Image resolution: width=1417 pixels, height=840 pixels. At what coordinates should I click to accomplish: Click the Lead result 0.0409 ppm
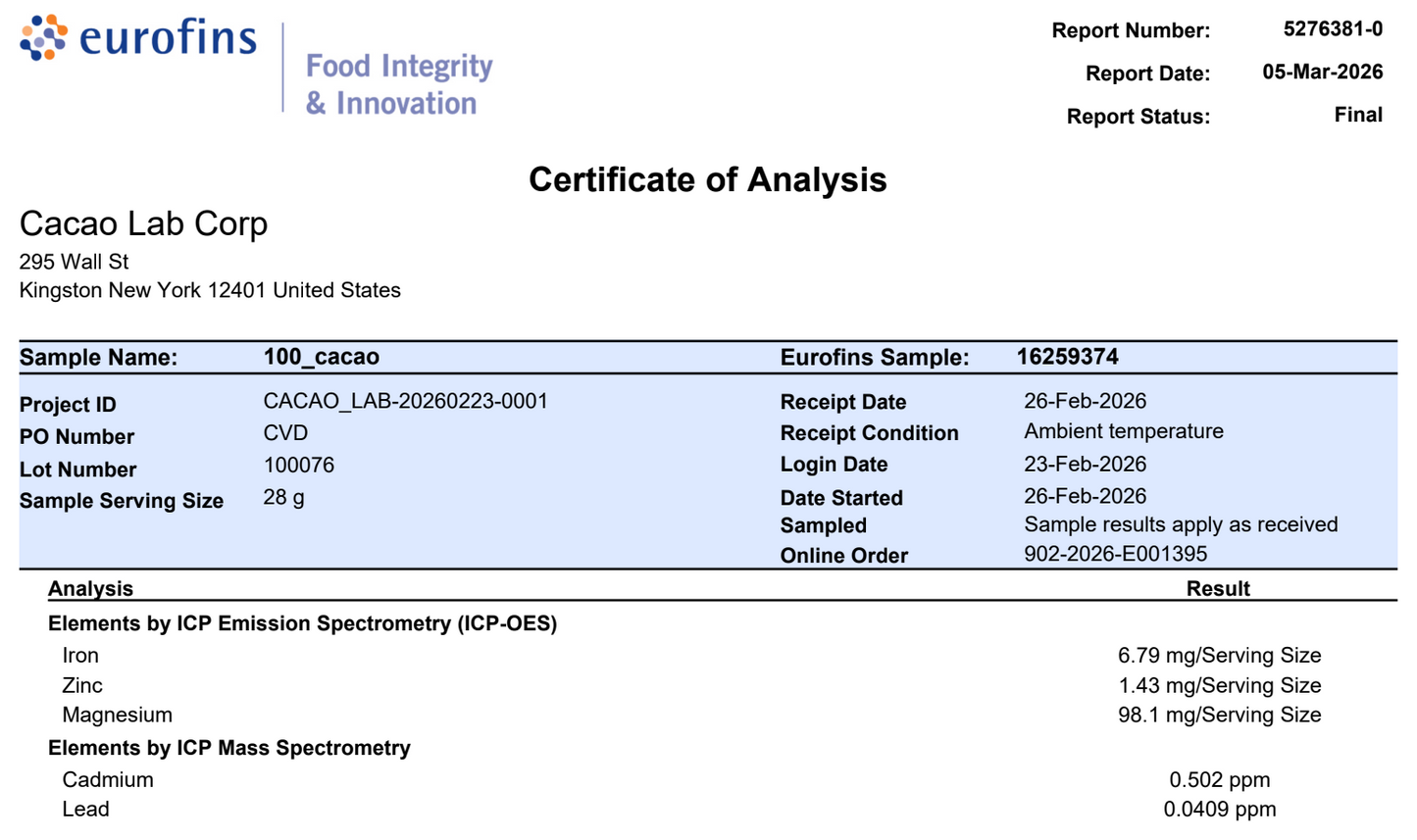tap(1219, 809)
